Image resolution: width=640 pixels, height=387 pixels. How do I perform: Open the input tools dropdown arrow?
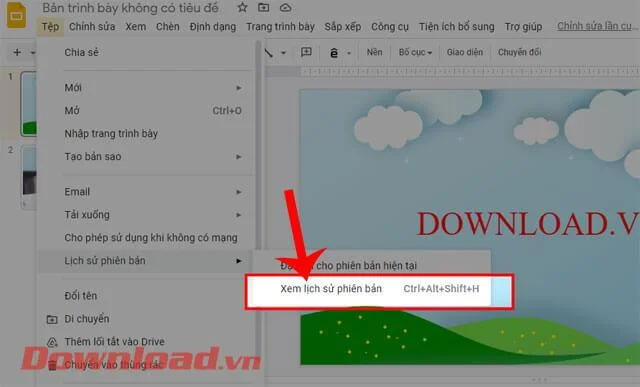tap(349, 53)
